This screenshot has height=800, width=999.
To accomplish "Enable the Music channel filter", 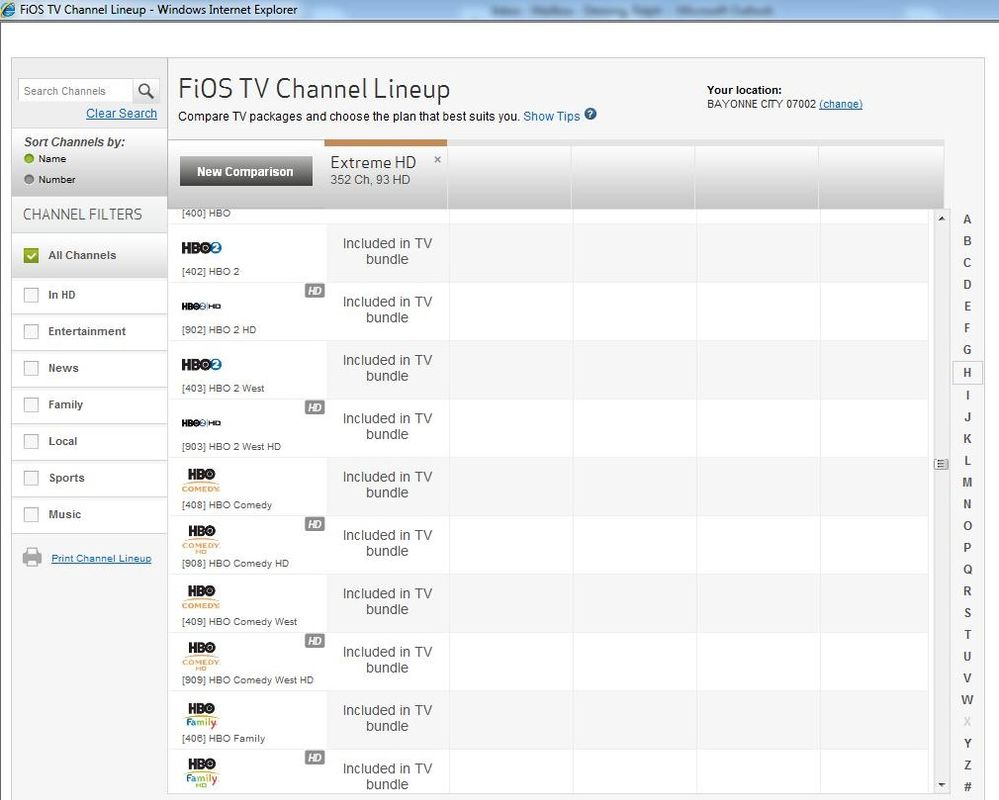I will coord(31,515).
